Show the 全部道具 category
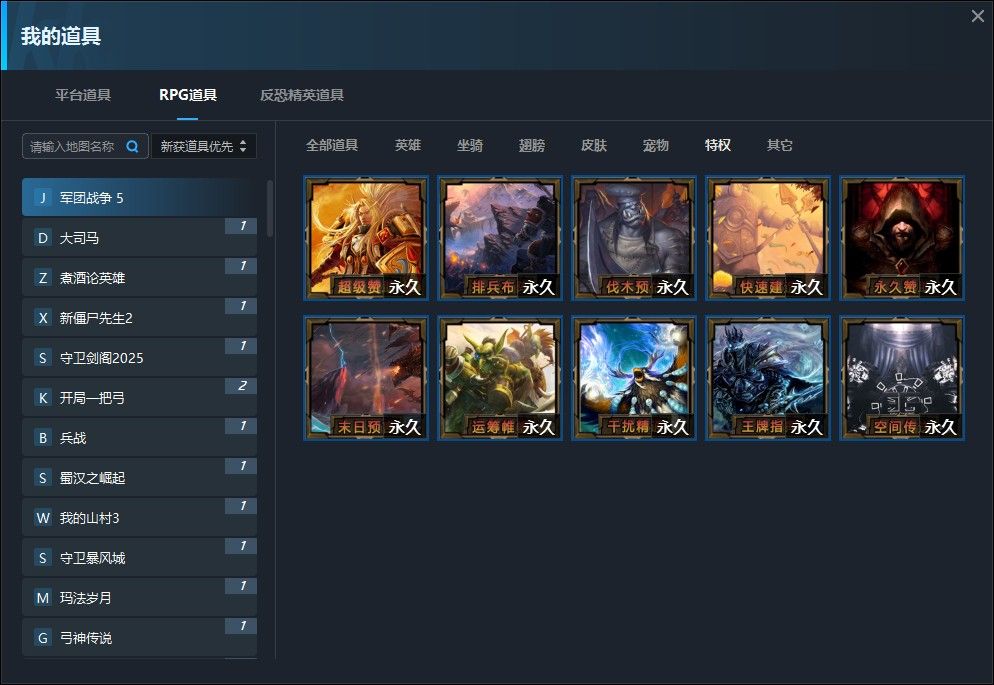Viewport: 994px width, 685px height. (332, 145)
